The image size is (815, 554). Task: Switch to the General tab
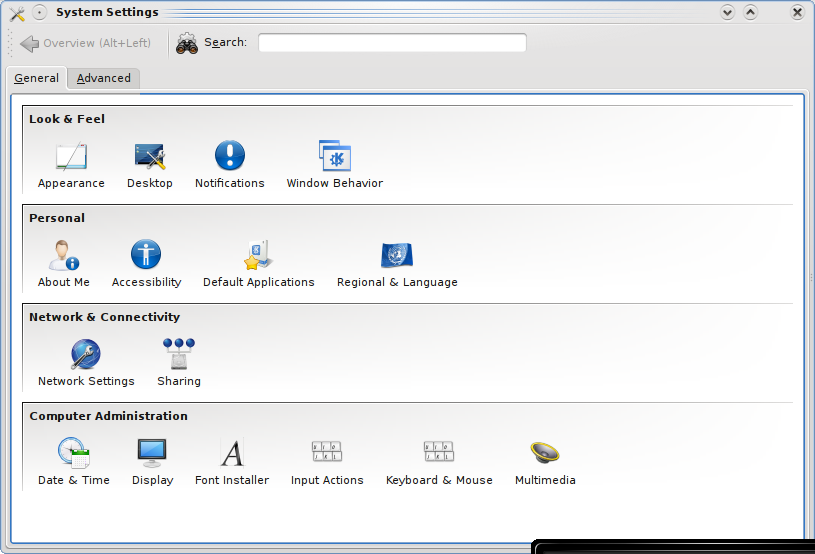tap(36, 78)
